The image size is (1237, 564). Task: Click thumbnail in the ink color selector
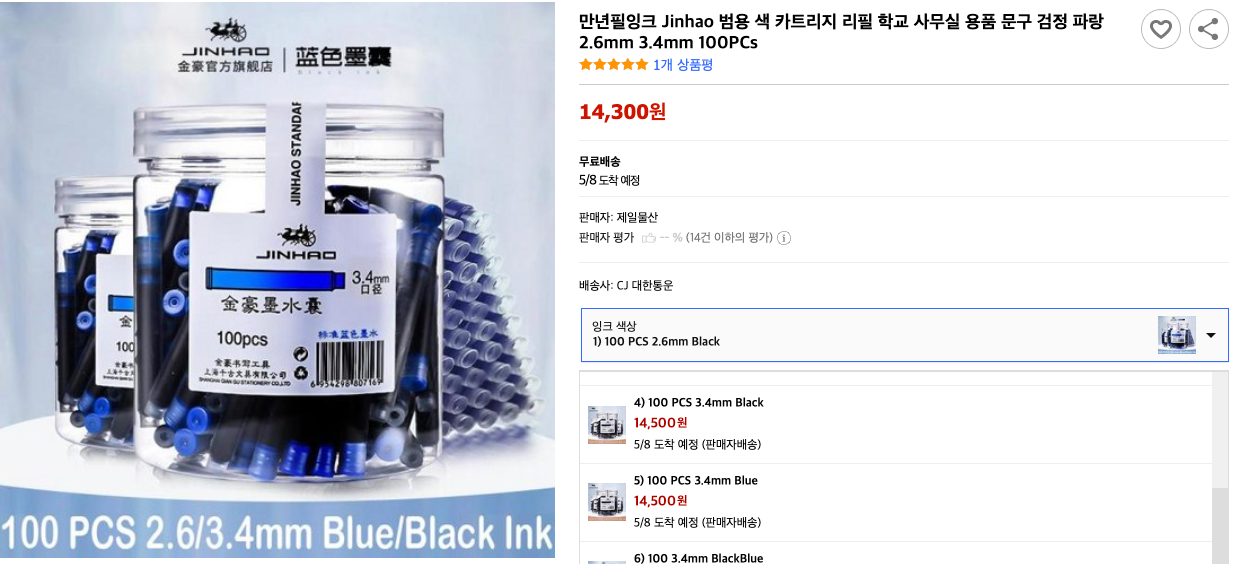[1177, 335]
